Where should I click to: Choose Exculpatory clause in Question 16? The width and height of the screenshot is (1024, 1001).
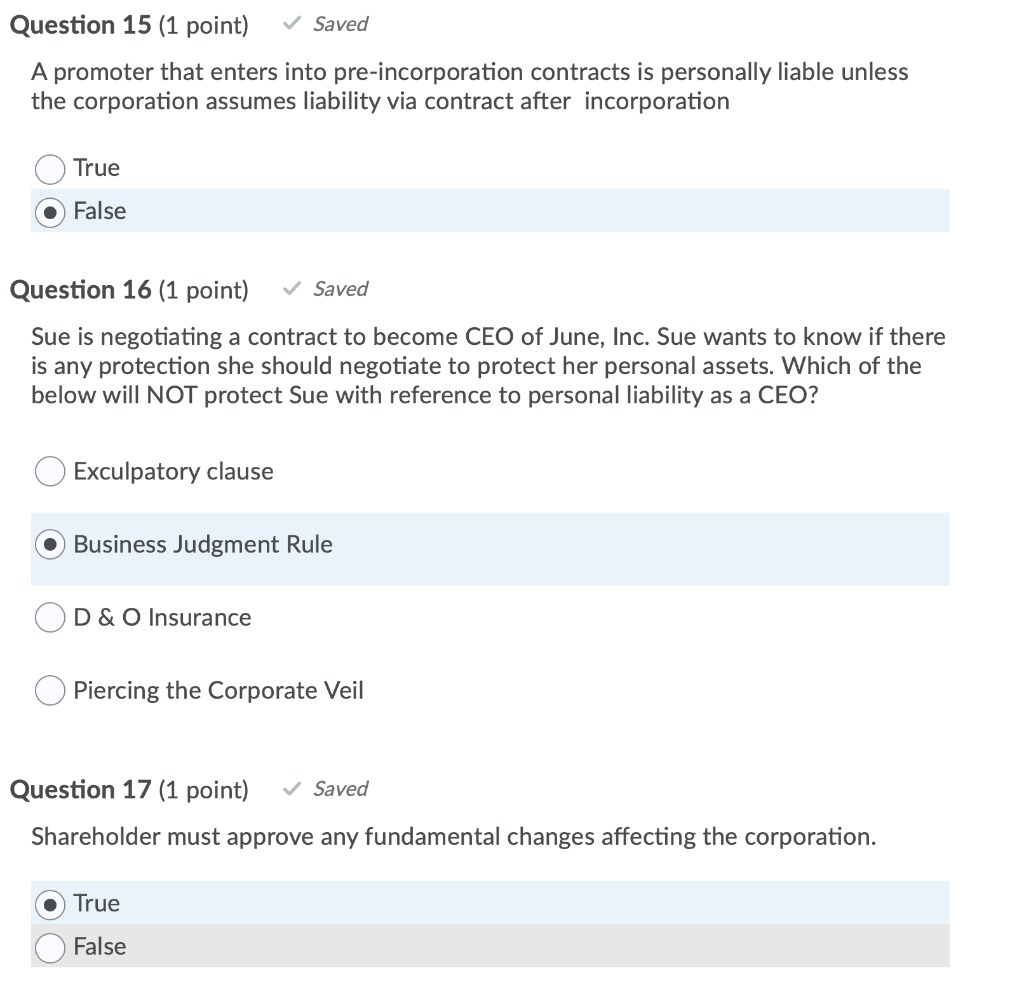(49, 470)
